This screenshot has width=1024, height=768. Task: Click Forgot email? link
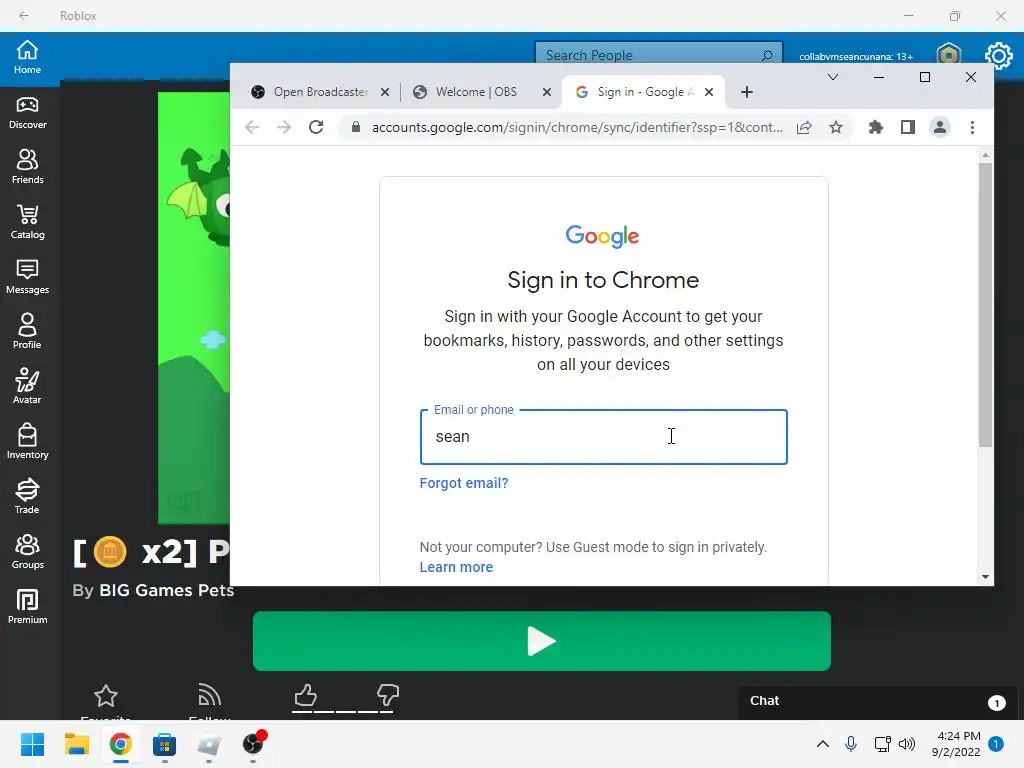click(464, 483)
